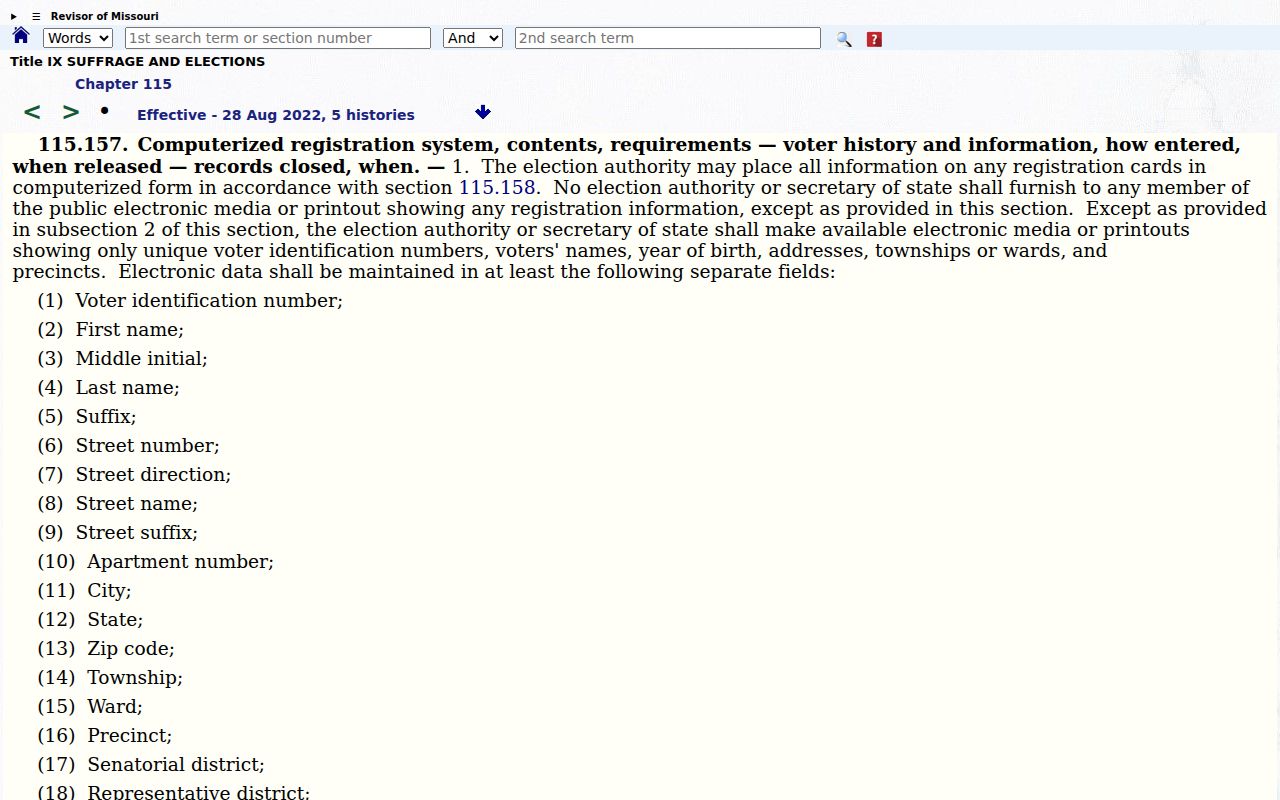The width and height of the screenshot is (1280, 800).
Task: Open help via the red question mark
Action: click(874, 39)
